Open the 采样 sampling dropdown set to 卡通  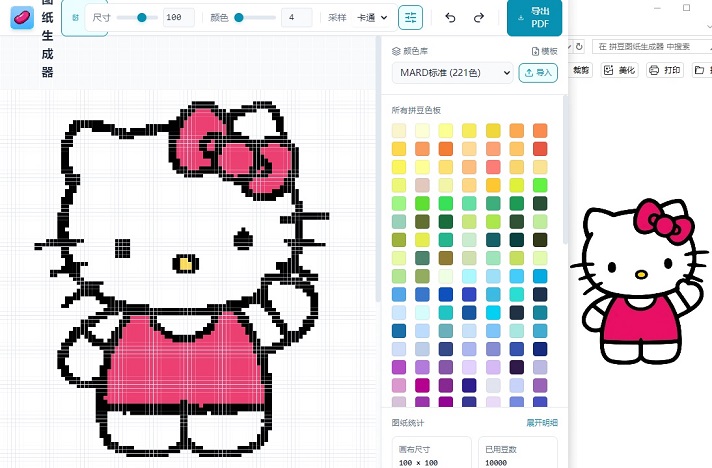coord(372,17)
